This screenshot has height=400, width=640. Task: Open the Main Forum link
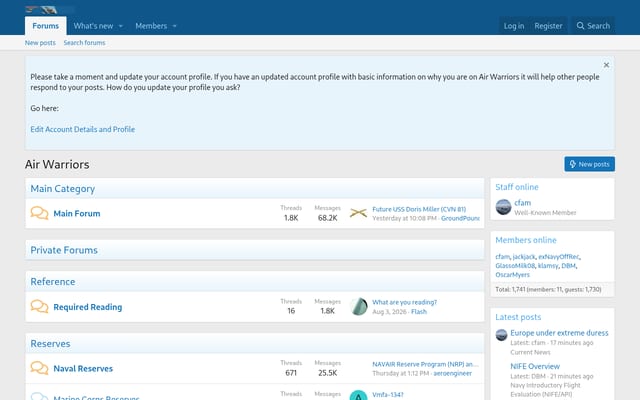pos(77,213)
